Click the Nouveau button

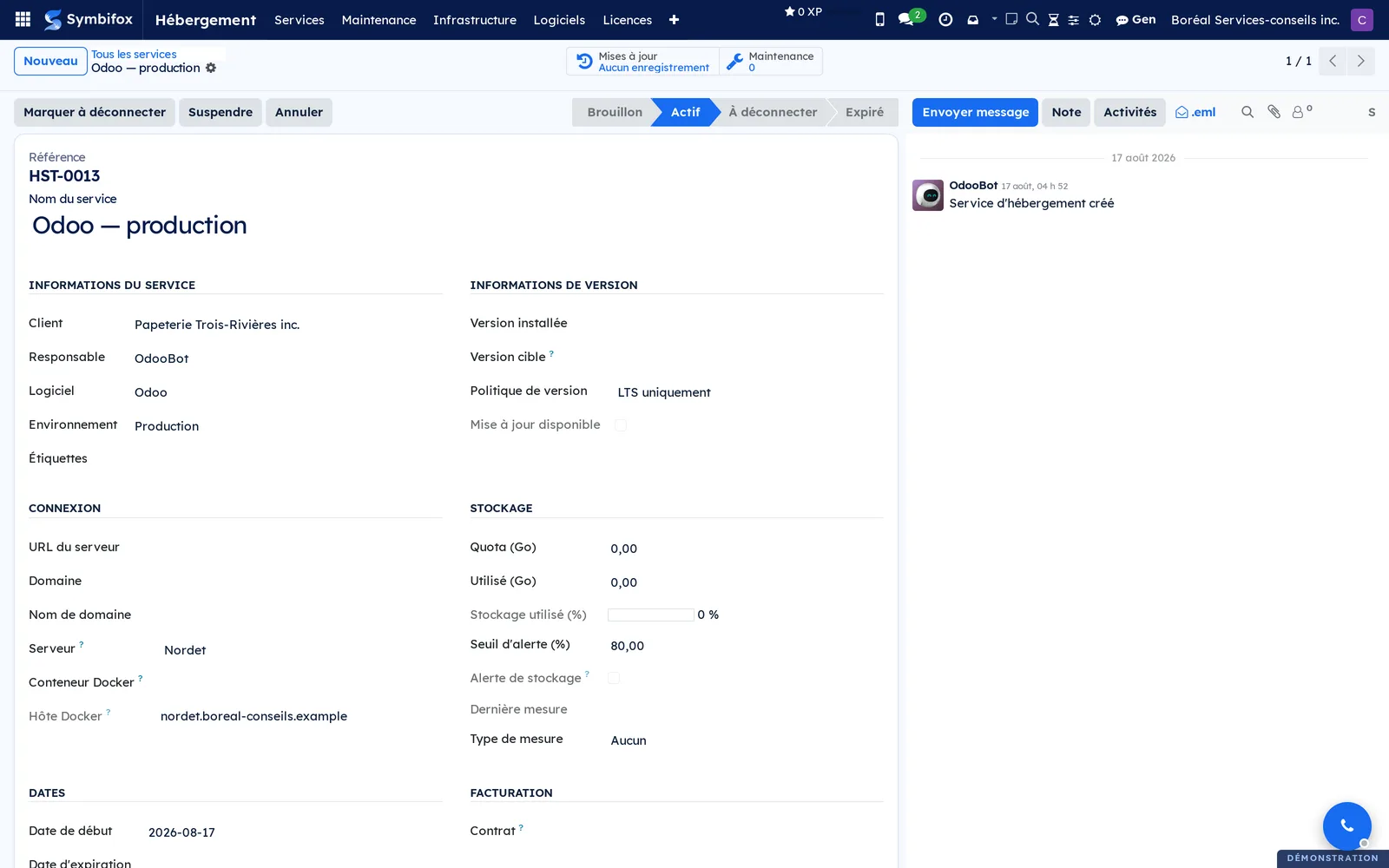click(x=50, y=61)
